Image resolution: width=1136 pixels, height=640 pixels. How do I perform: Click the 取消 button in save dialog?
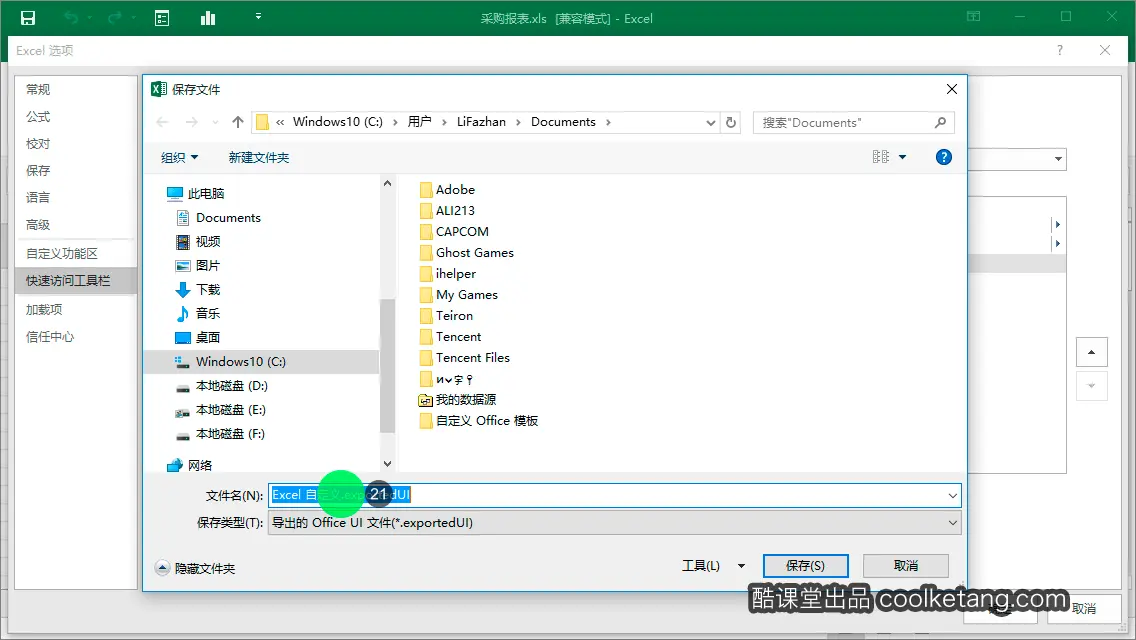coord(906,565)
